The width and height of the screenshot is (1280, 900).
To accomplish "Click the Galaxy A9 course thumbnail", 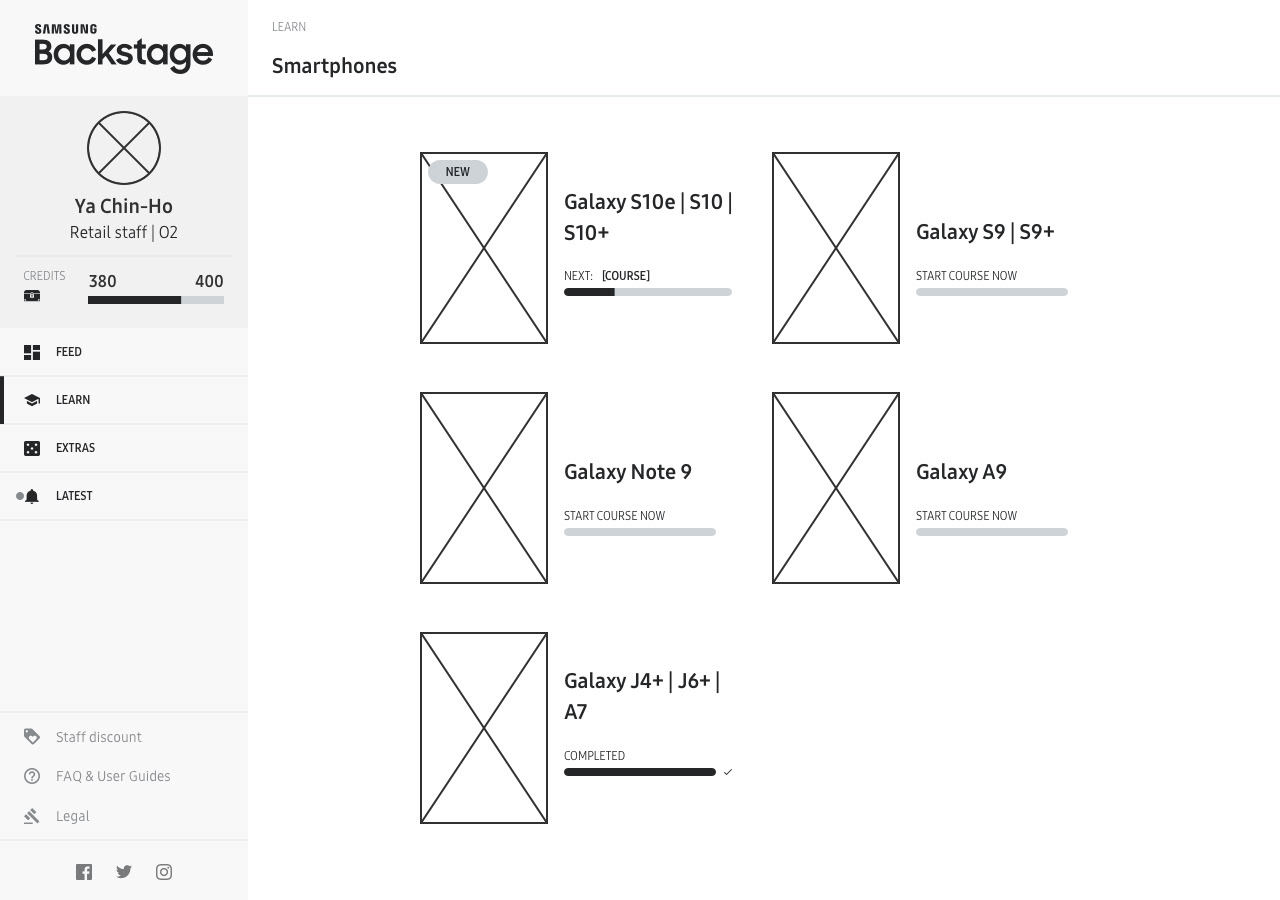I will pos(836,488).
